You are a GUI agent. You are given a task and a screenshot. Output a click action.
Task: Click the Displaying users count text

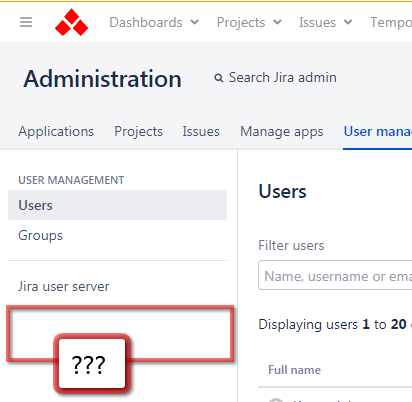pos(335,325)
